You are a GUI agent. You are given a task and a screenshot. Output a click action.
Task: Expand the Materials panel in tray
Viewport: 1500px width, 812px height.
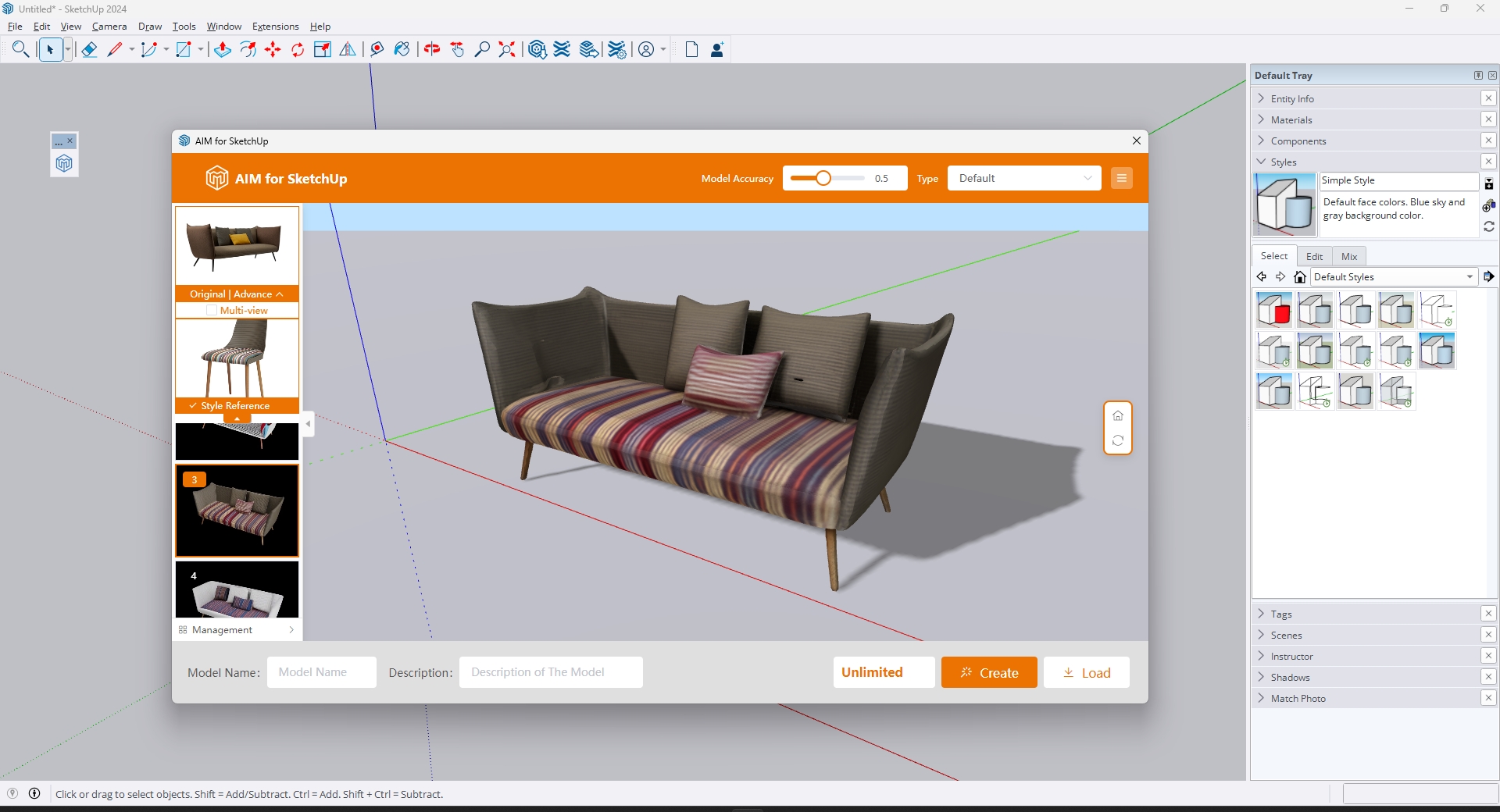[1291, 120]
